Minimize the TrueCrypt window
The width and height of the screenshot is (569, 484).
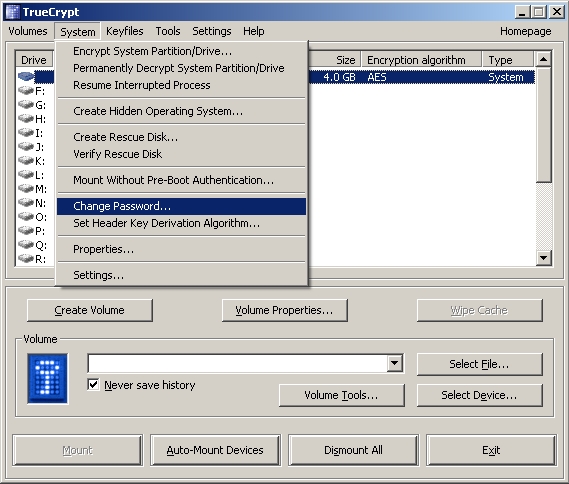point(522,12)
